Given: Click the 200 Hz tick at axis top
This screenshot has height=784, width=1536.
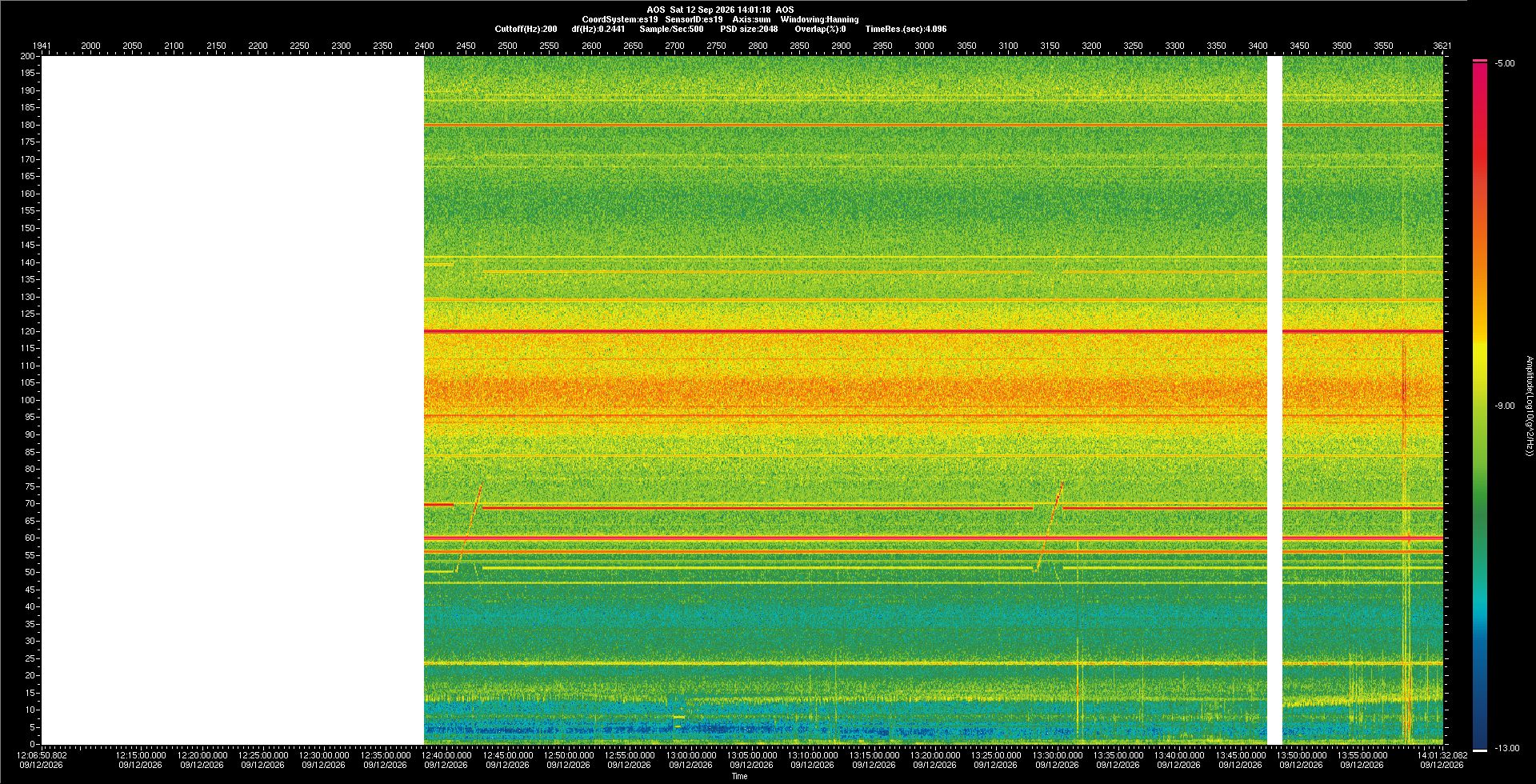Looking at the screenshot, I should 29,56.
